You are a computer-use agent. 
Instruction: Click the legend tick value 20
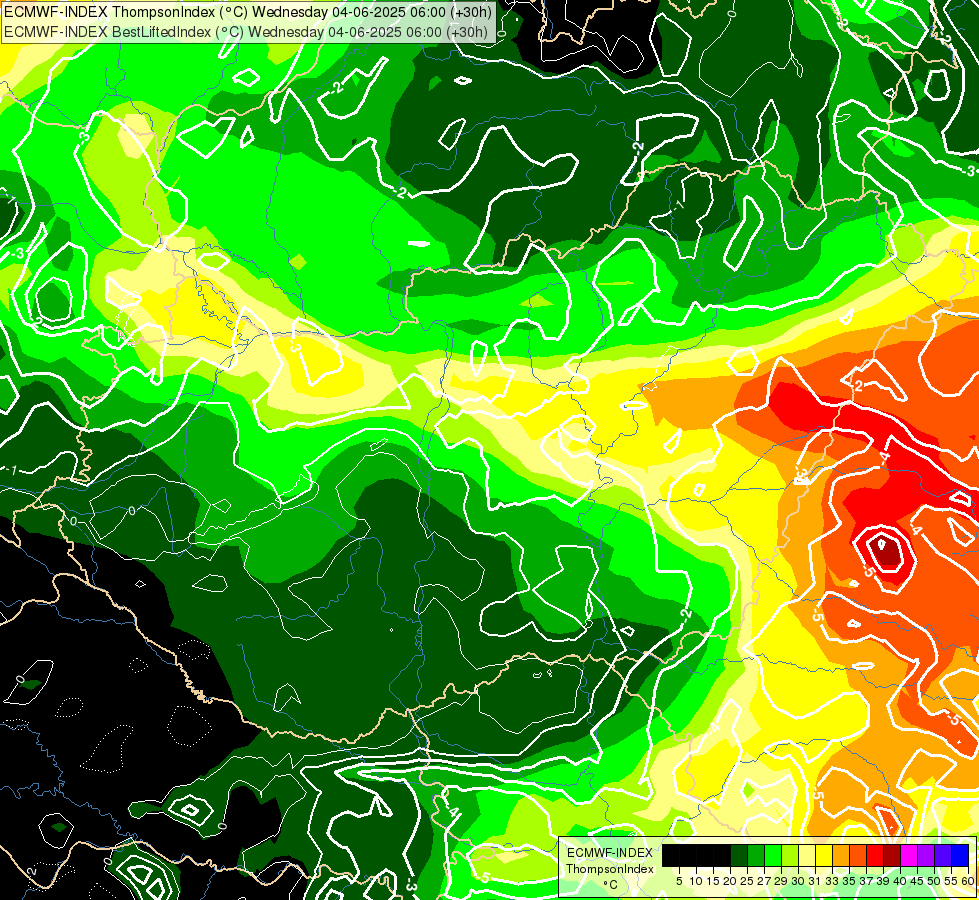pos(731,881)
